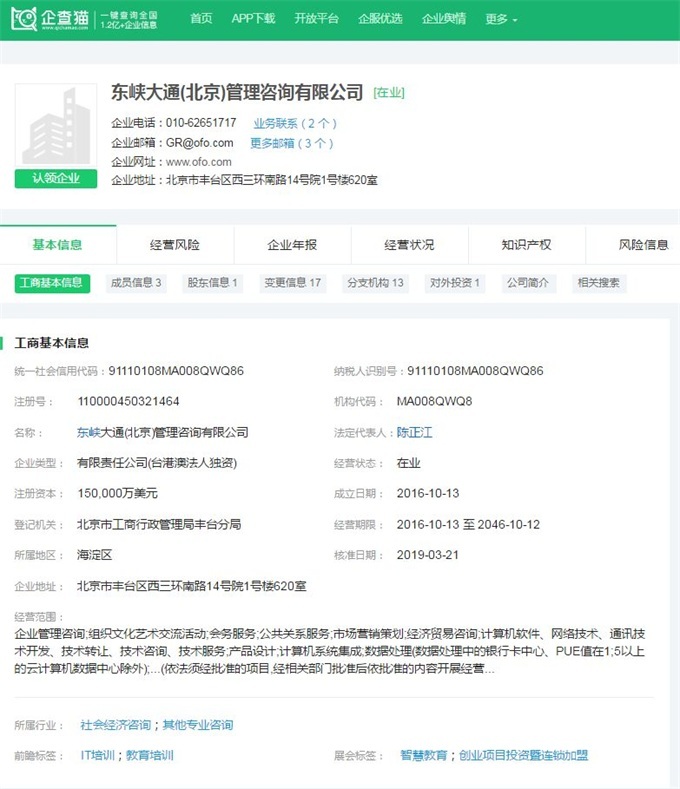Click the 所属地区 value 海淀区

(x=94, y=555)
